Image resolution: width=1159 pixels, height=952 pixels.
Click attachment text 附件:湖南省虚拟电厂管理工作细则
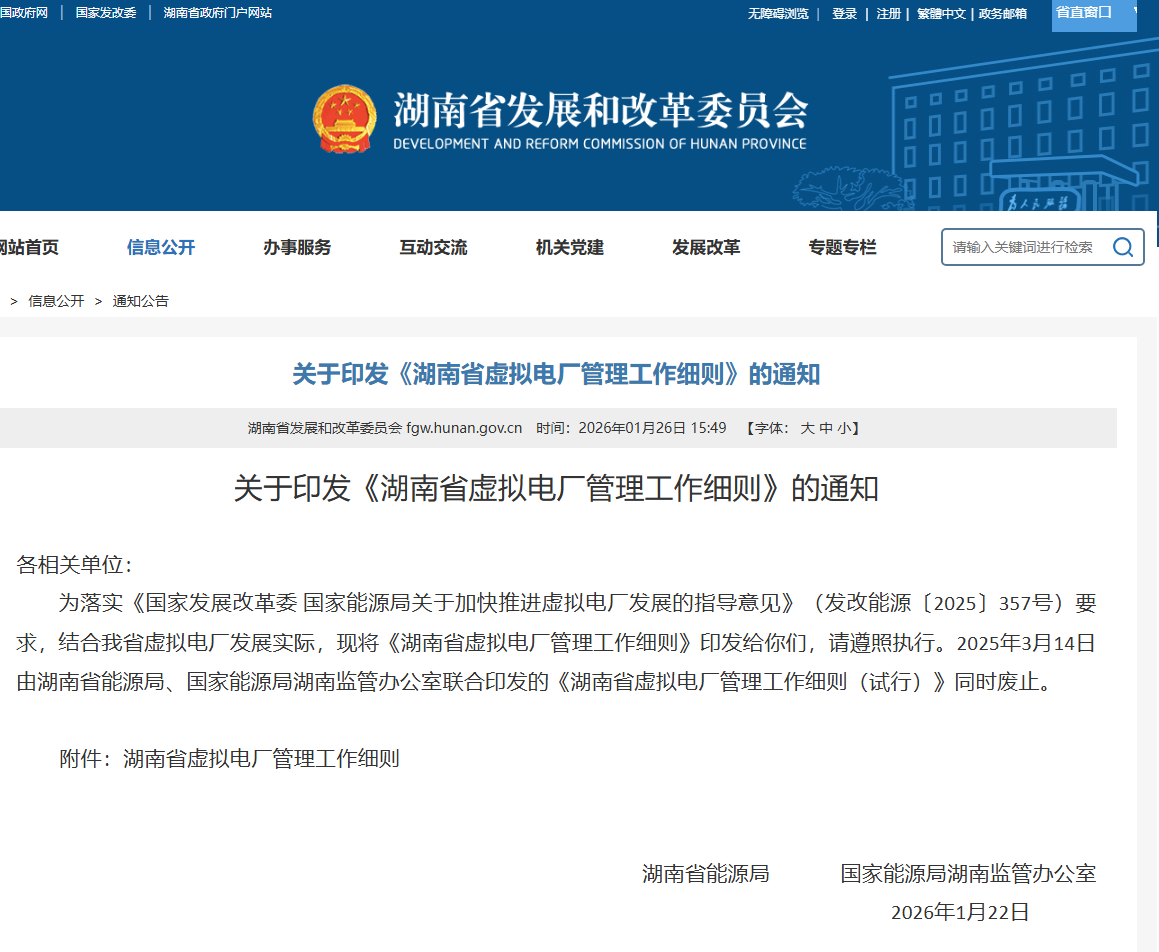pos(229,758)
